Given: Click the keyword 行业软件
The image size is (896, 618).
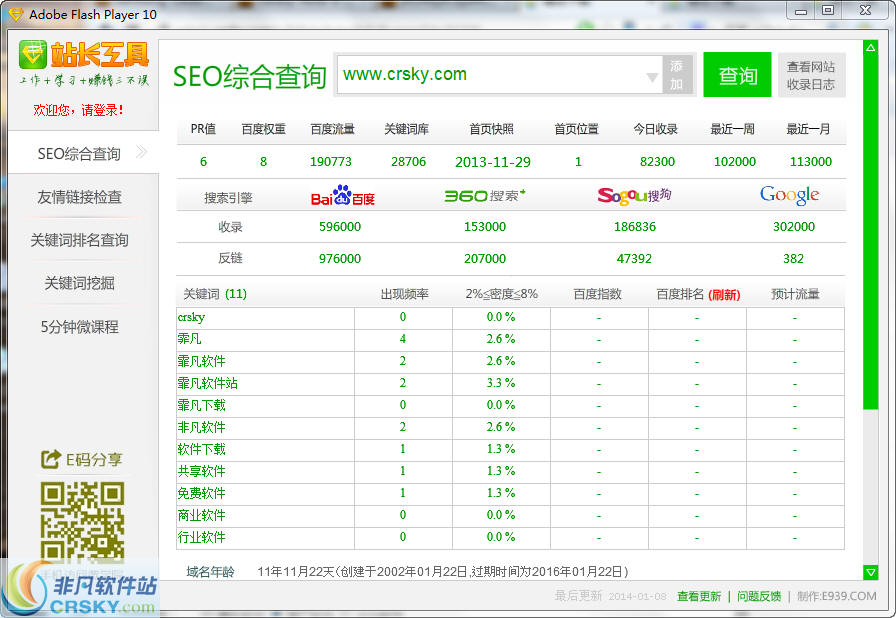Looking at the screenshot, I should pos(201,537).
